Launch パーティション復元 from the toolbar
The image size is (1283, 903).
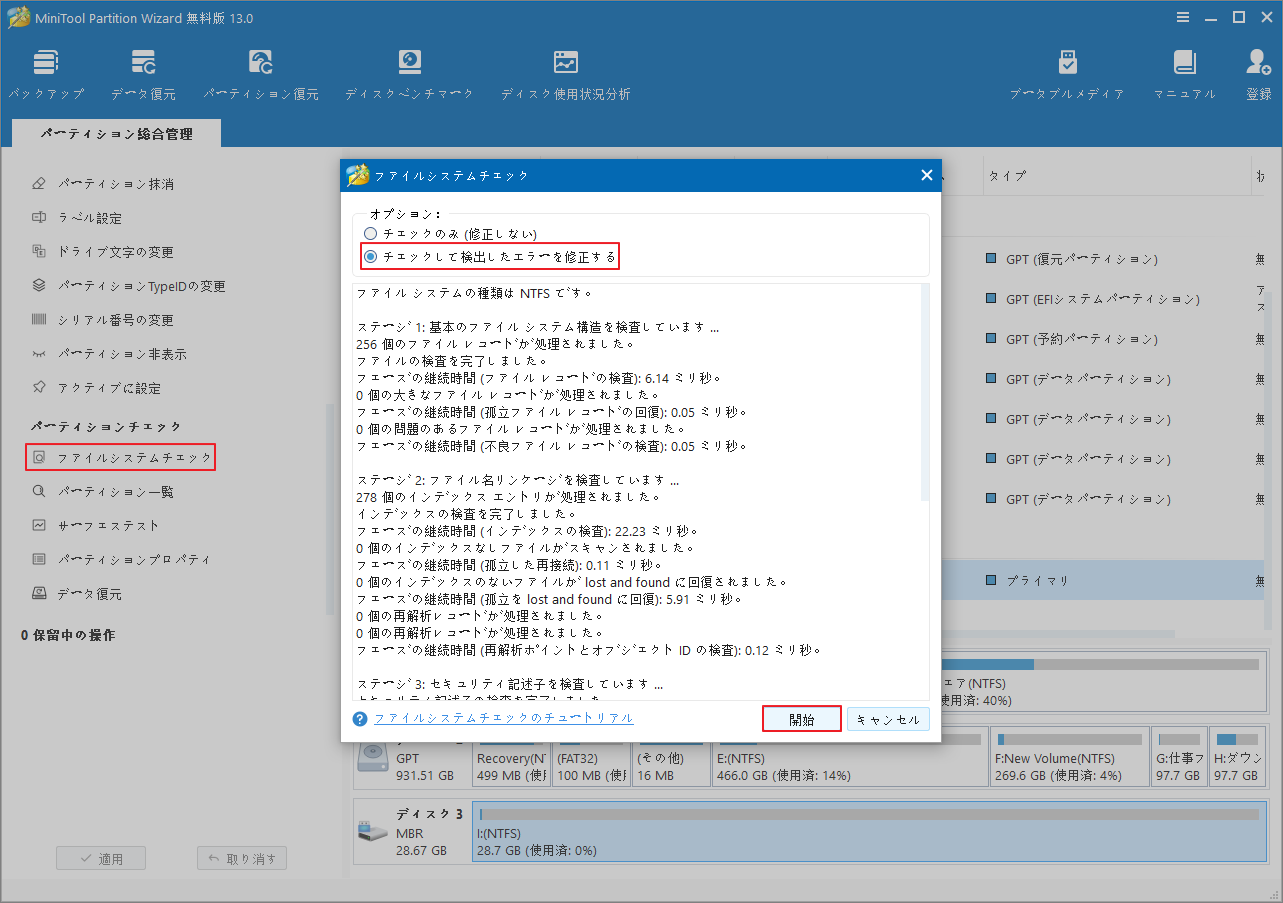coord(260,72)
